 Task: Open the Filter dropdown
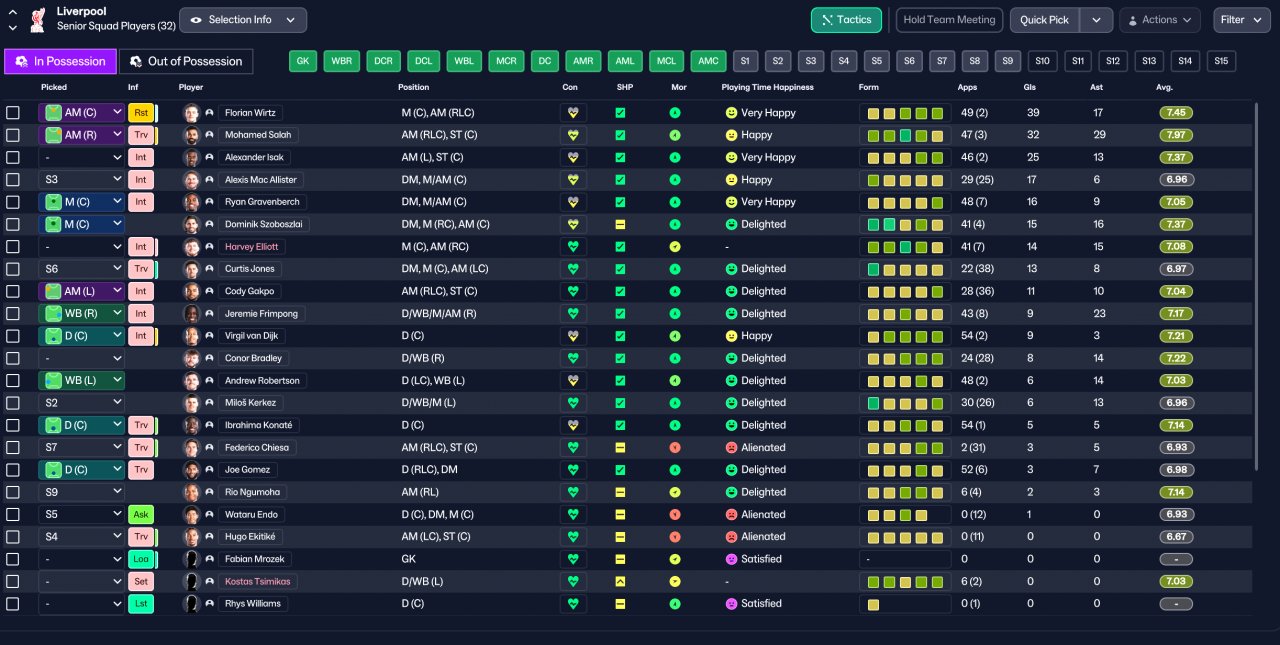point(1242,20)
